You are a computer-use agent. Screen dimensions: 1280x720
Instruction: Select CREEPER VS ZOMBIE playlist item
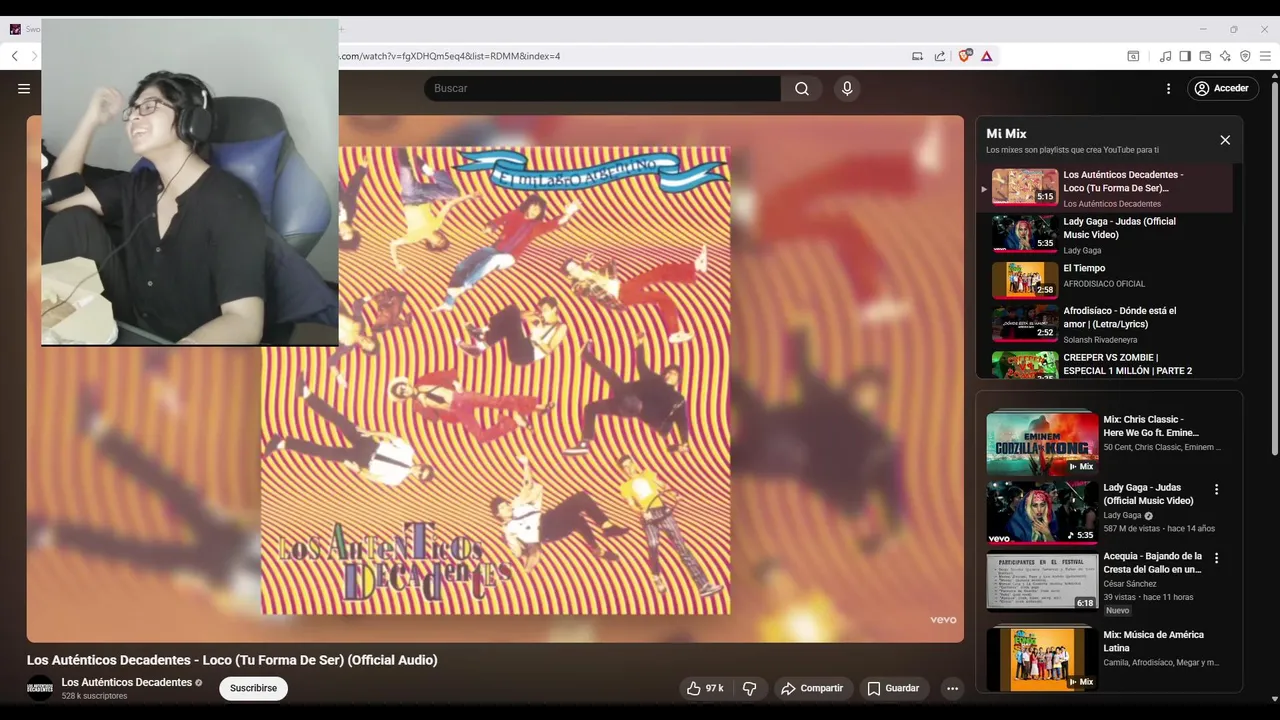[x=1105, y=364]
